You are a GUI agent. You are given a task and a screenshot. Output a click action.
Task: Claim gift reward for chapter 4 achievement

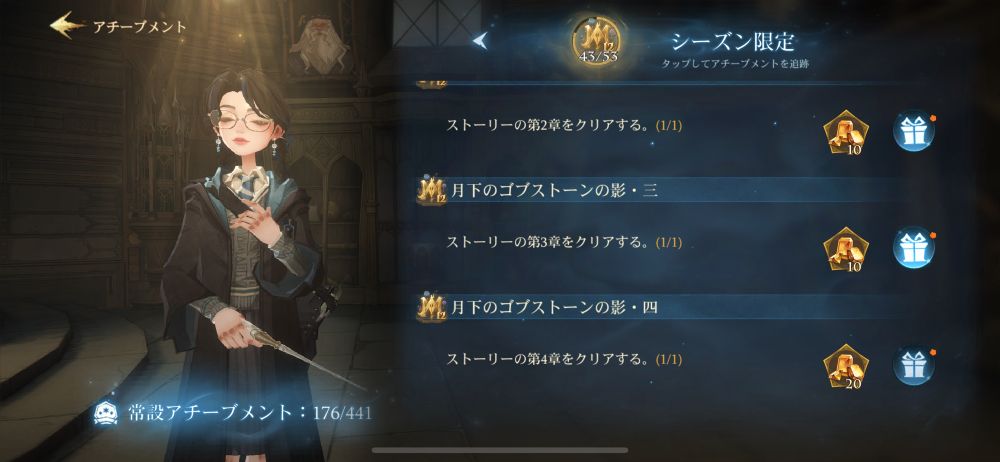[x=913, y=365]
